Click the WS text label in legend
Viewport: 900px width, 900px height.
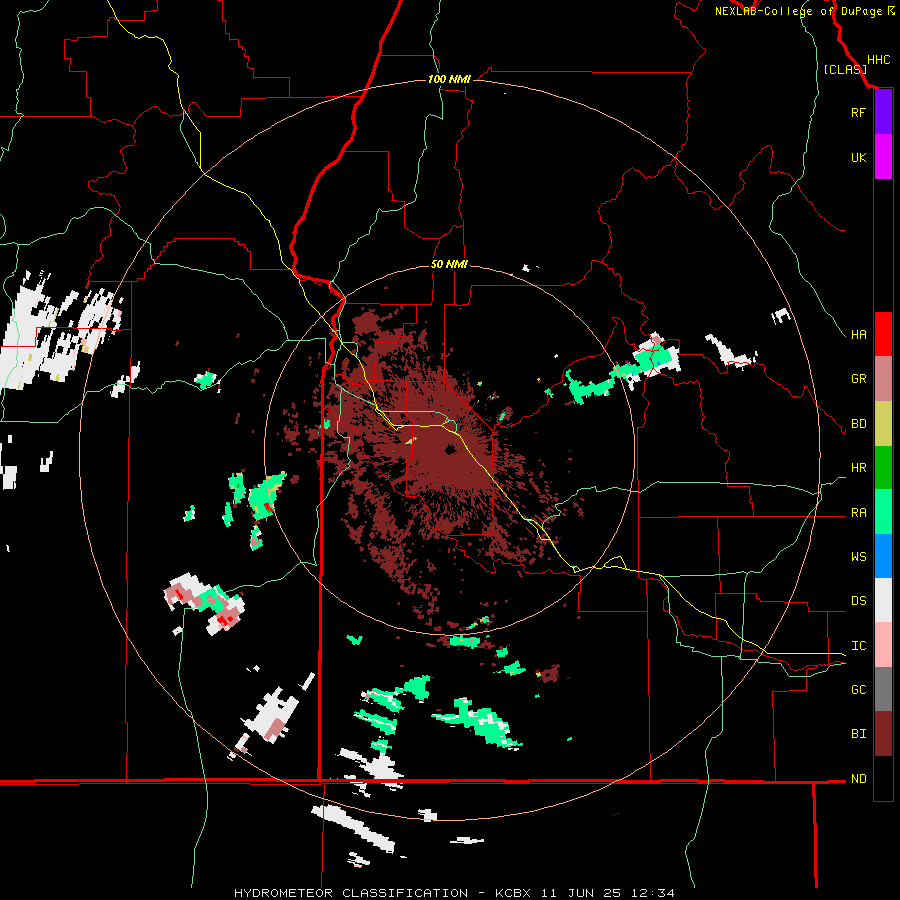tap(858, 557)
